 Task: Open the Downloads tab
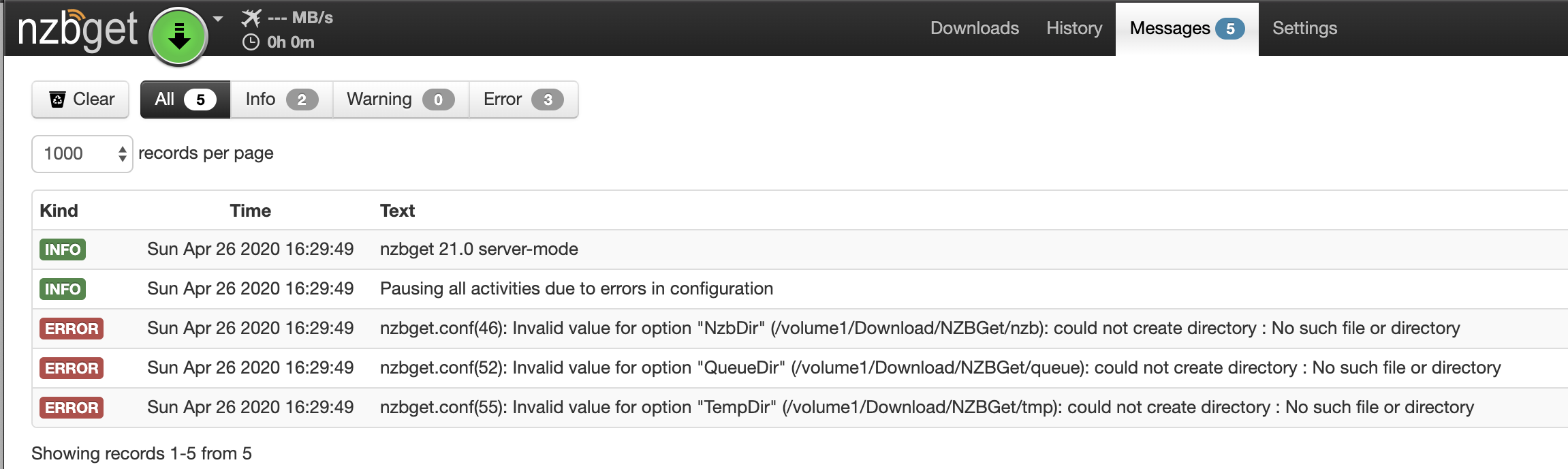pos(975,28)
